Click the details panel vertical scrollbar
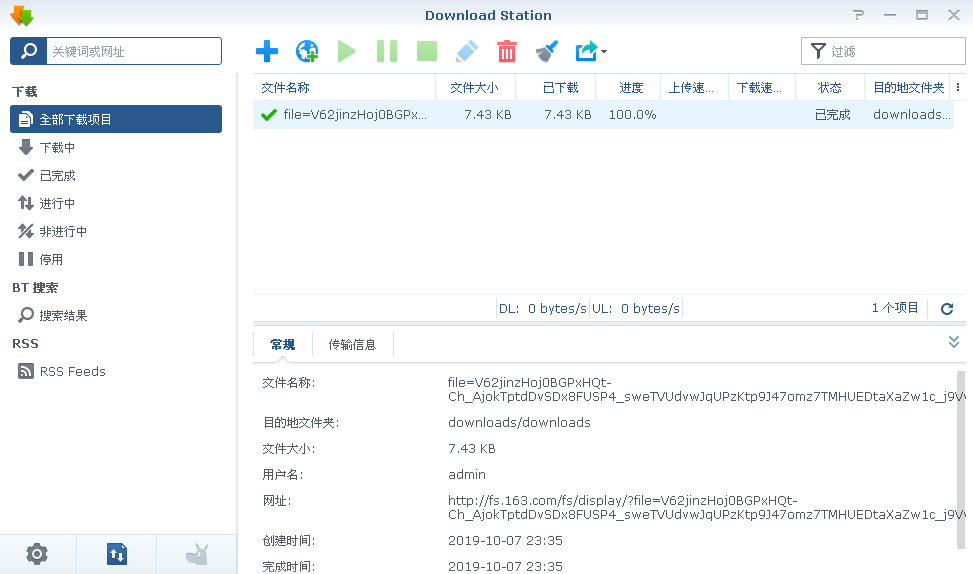Screen dimensions: 973x574 (961, 459)
